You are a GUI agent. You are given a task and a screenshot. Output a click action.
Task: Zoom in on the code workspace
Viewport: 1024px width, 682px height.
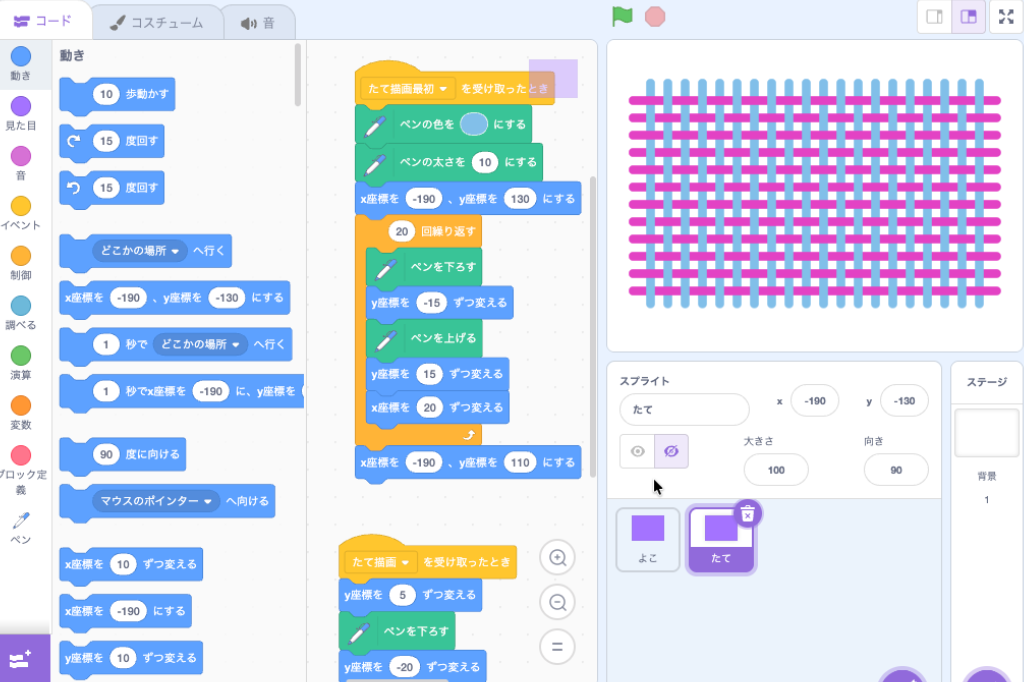click(558, 558)
